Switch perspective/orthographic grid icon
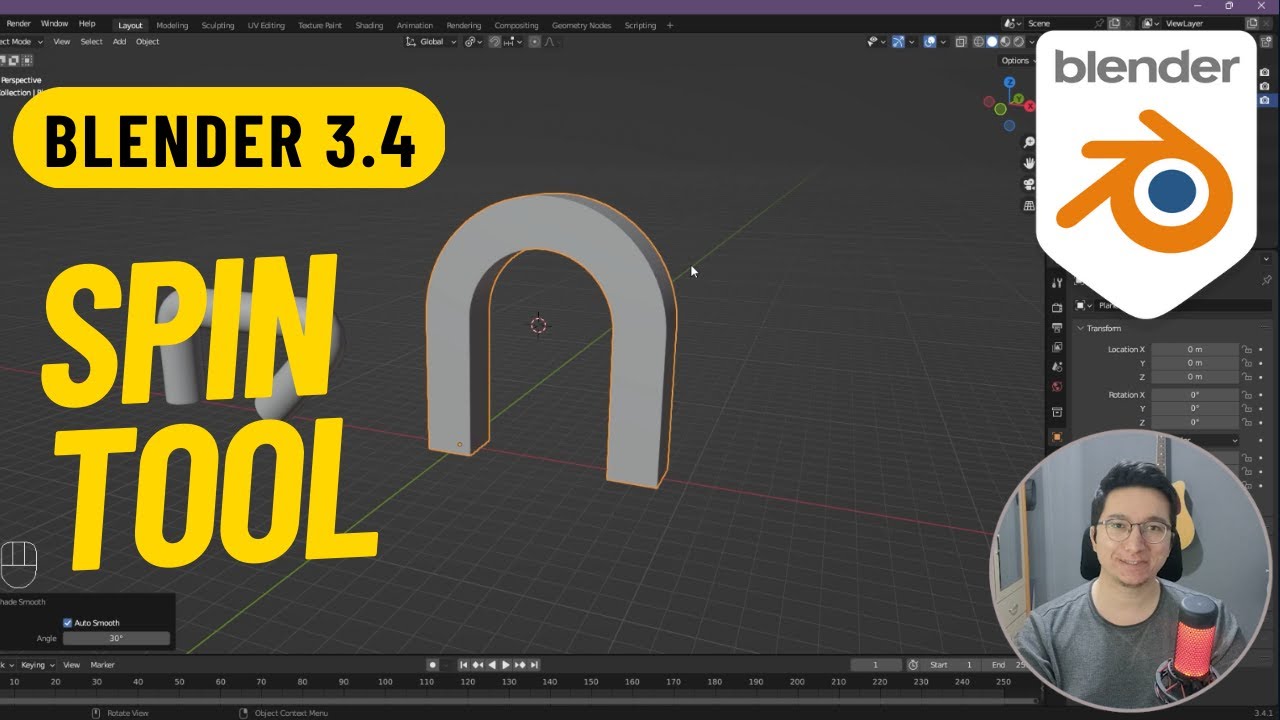This screenshot has height=720, width=1280. 1029,205
